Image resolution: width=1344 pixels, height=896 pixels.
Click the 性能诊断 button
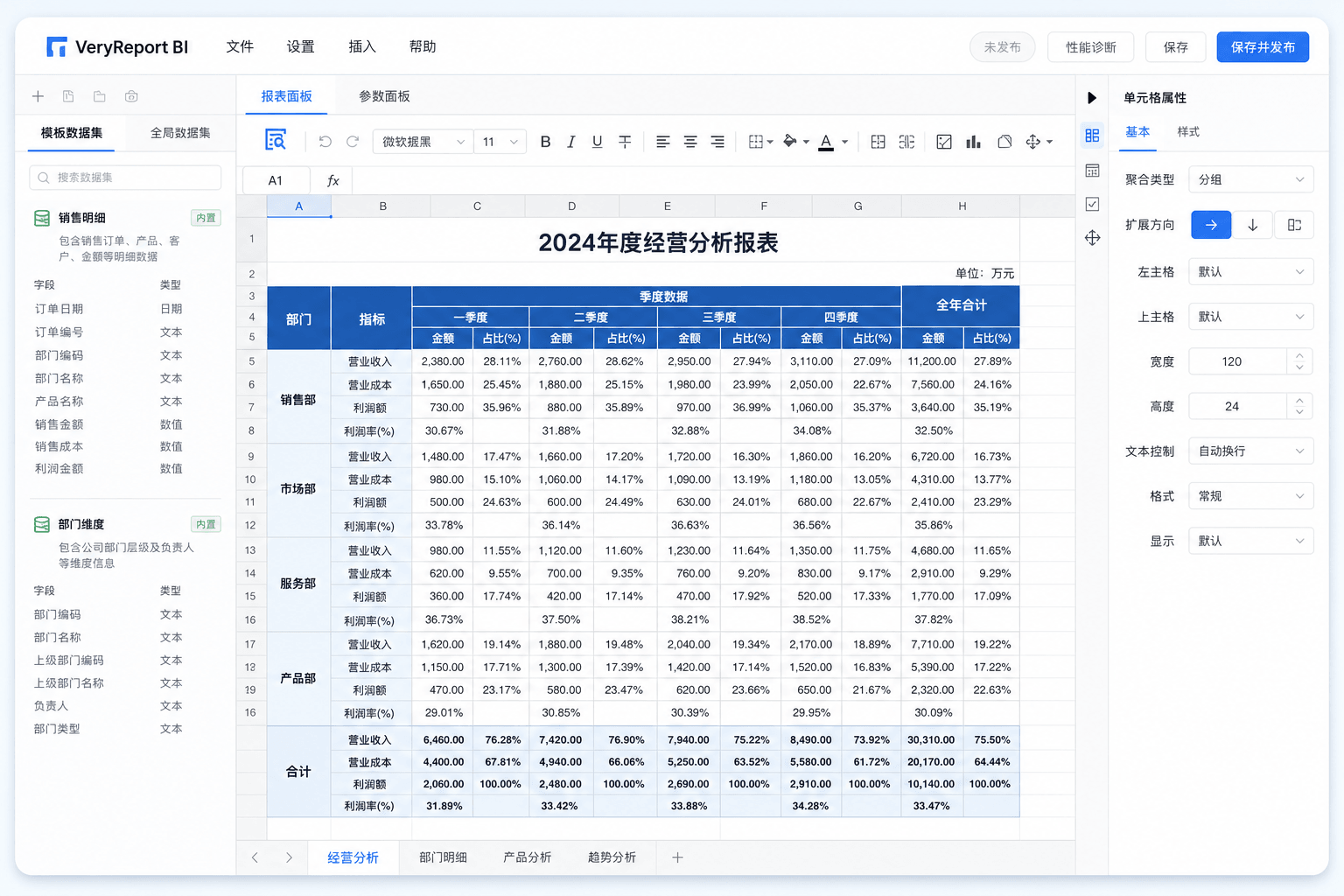click(1090, 47)
